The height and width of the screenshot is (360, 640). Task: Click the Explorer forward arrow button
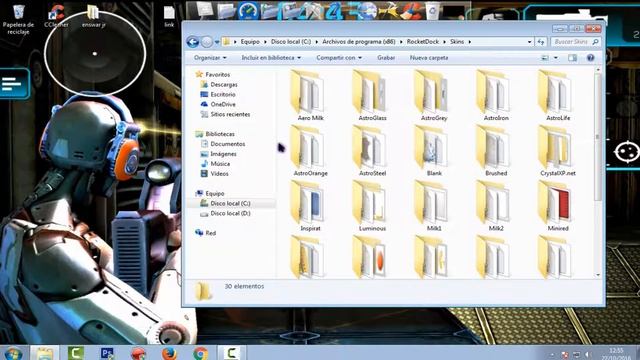[207, 42]
